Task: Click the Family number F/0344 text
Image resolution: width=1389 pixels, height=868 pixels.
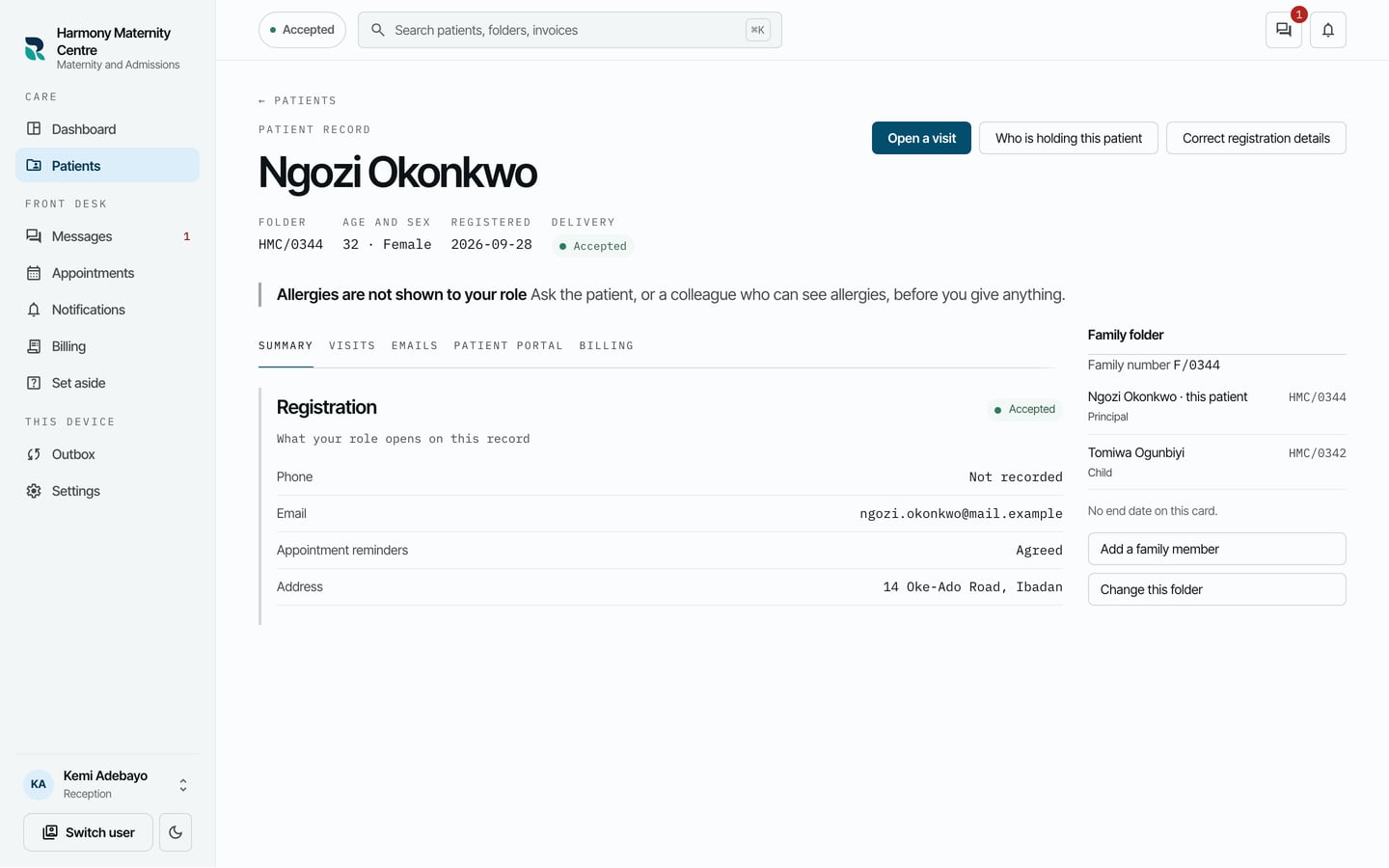Action: [1154, 365]
